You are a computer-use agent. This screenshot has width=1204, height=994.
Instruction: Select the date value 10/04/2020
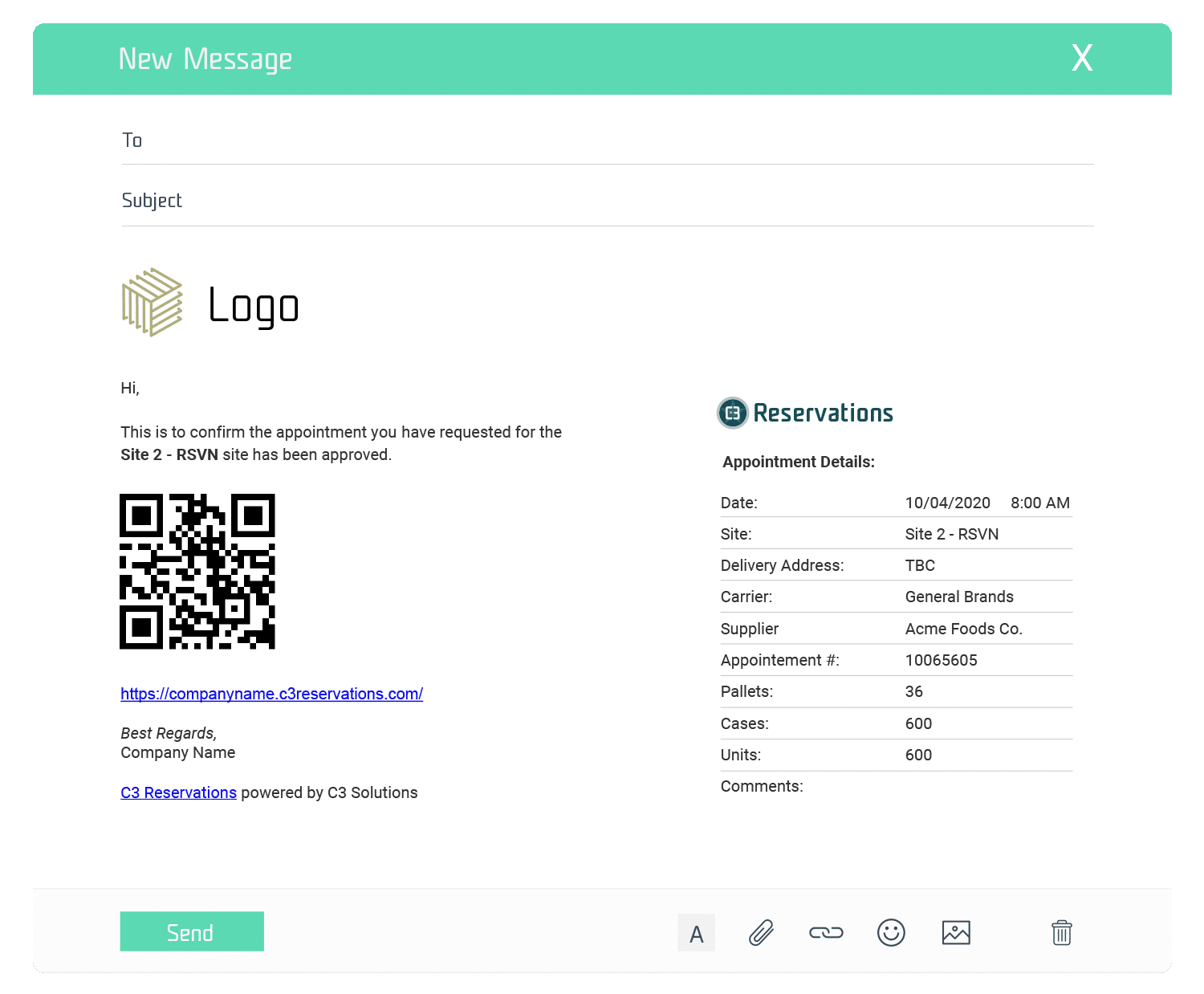(x=948, y=503)
